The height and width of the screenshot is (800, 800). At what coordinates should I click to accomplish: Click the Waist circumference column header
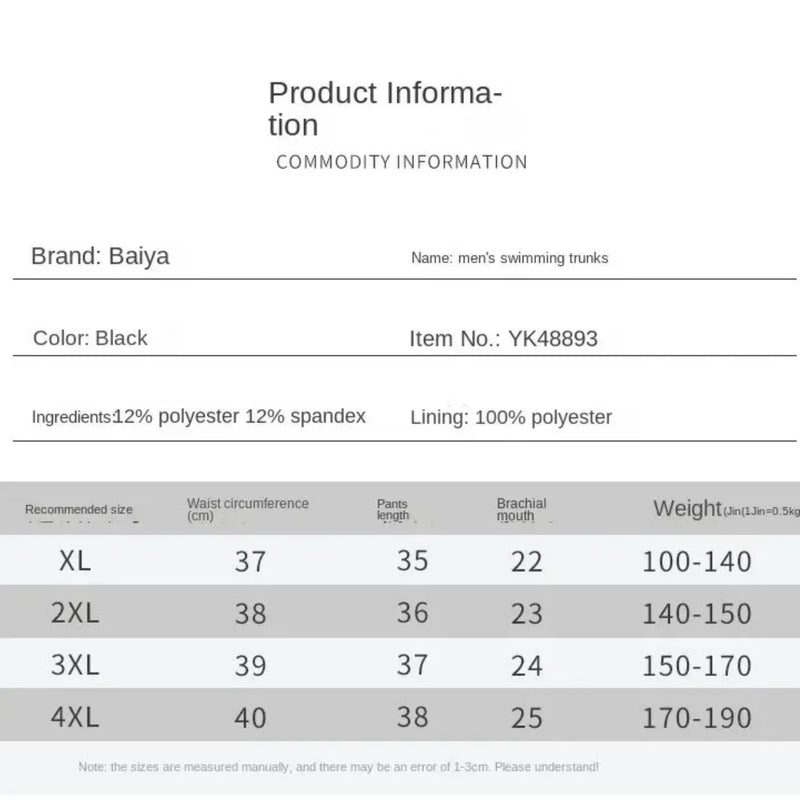click(x=247, y=509)
